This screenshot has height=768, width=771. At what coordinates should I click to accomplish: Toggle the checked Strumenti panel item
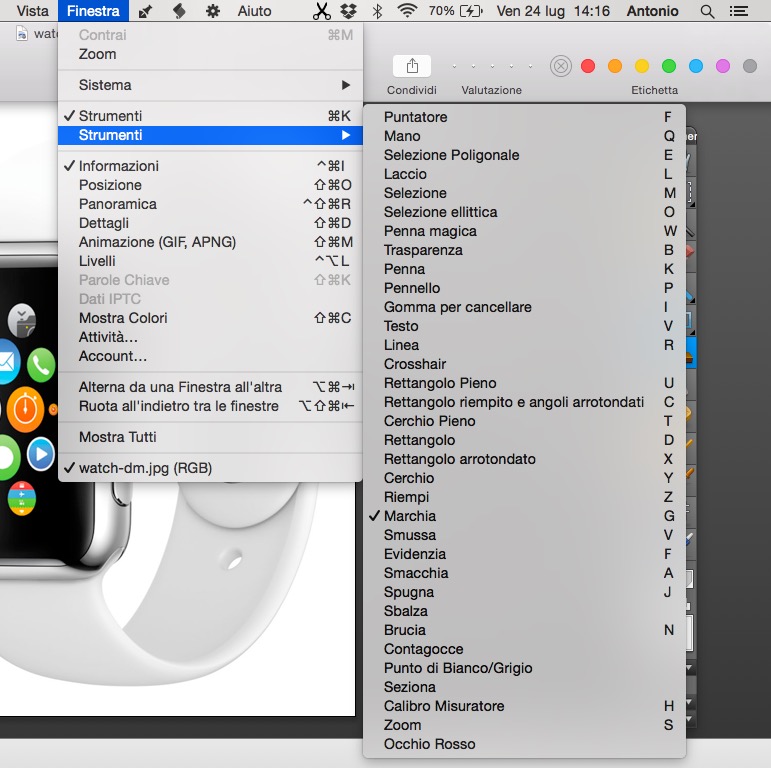pos(210,116)
